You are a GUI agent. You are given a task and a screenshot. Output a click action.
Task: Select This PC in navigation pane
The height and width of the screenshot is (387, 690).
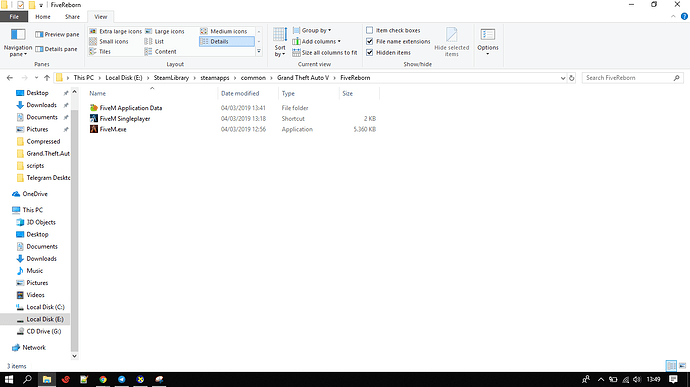pyautogui.click(x=33, y=210)
